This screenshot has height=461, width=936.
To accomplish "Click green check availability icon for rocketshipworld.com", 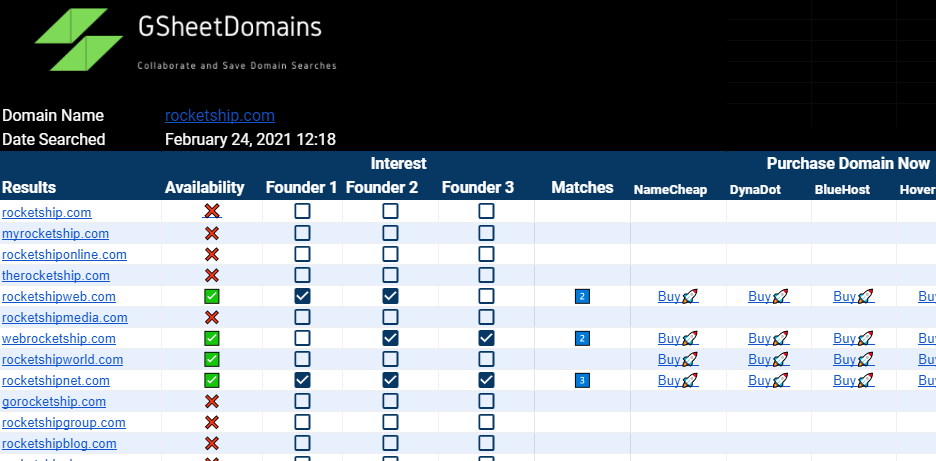I will pyautogui.click(x=212, y=359).
